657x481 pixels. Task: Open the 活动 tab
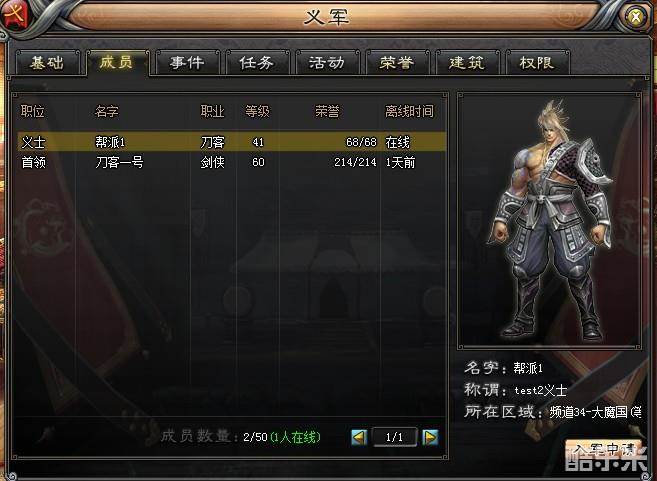(327, 63)
